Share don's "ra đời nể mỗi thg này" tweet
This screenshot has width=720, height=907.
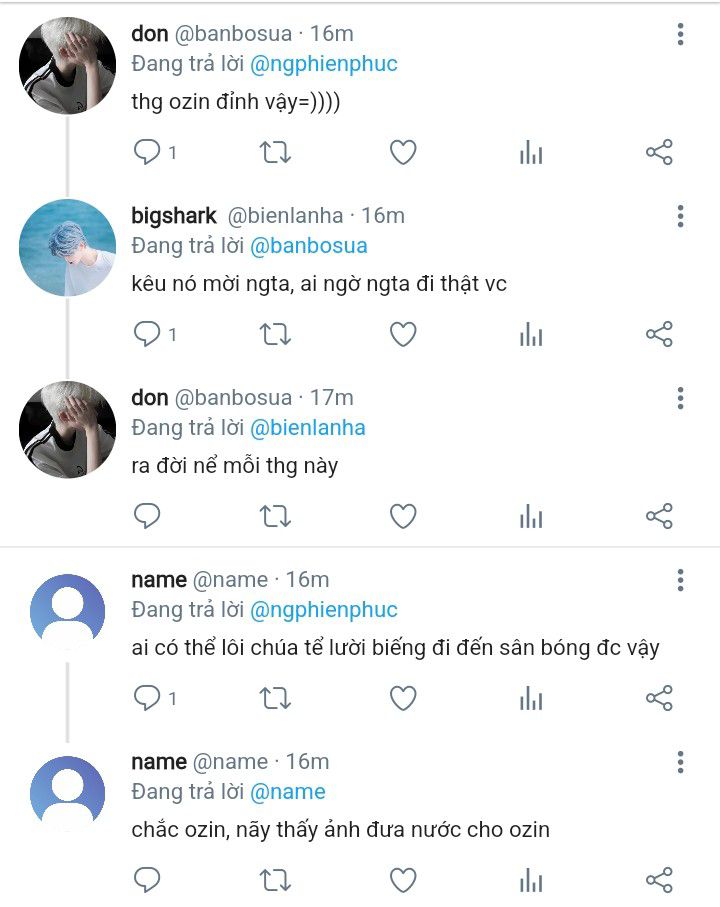pos(659,516)
